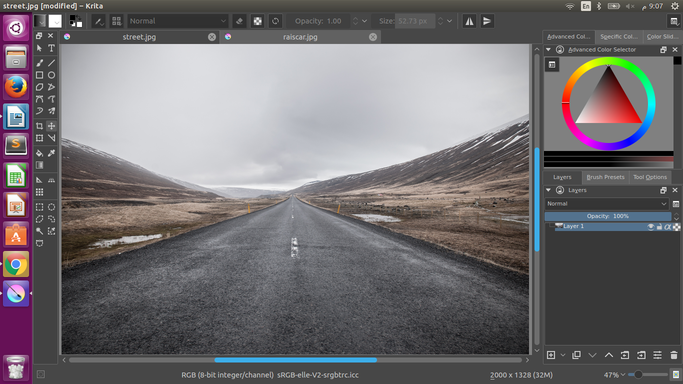Screen dimensions: 683x384
Task: Toggle Eraser mode
Action: pos(239,21)
